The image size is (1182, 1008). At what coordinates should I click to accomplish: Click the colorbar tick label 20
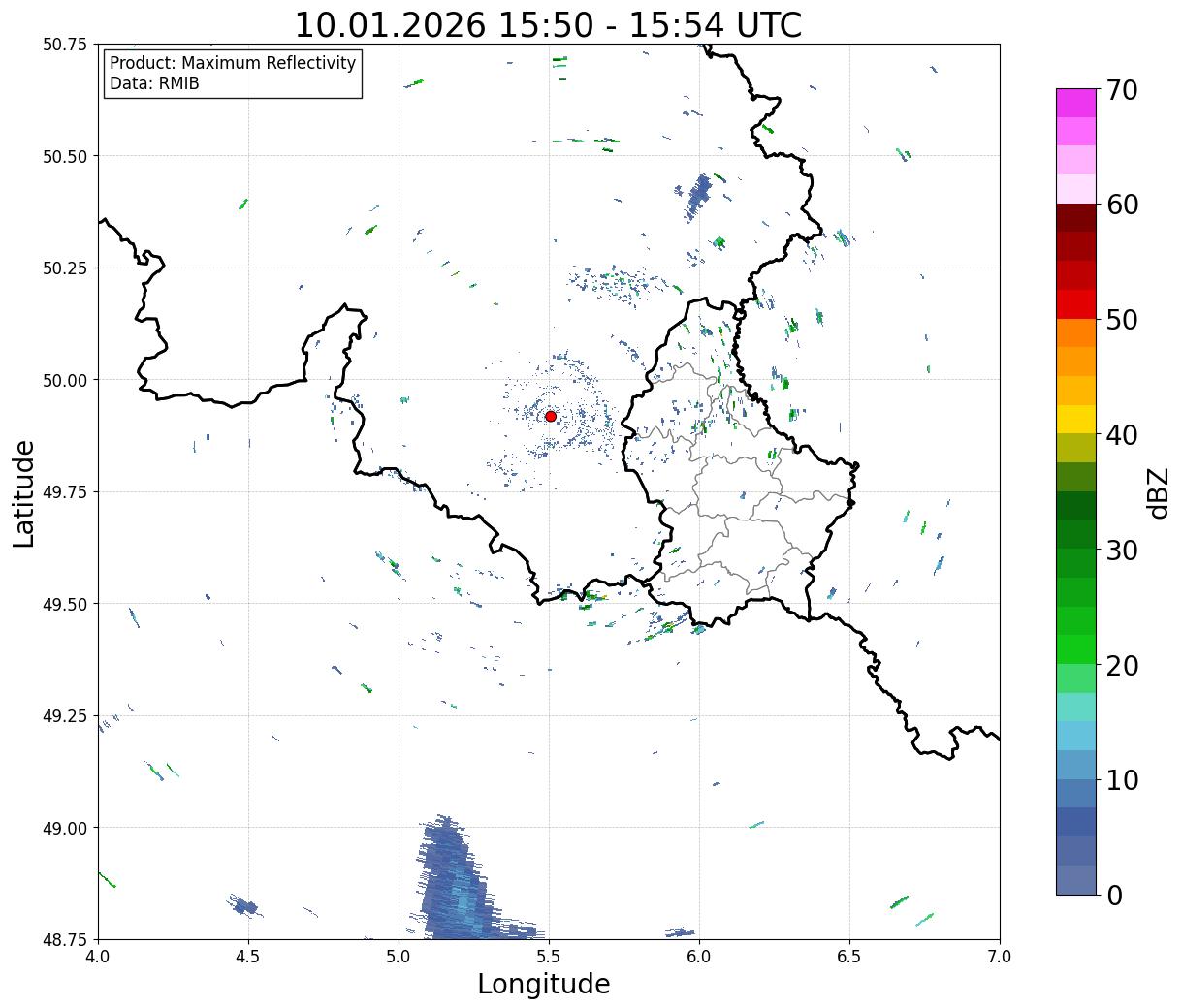coord(1121,665)
